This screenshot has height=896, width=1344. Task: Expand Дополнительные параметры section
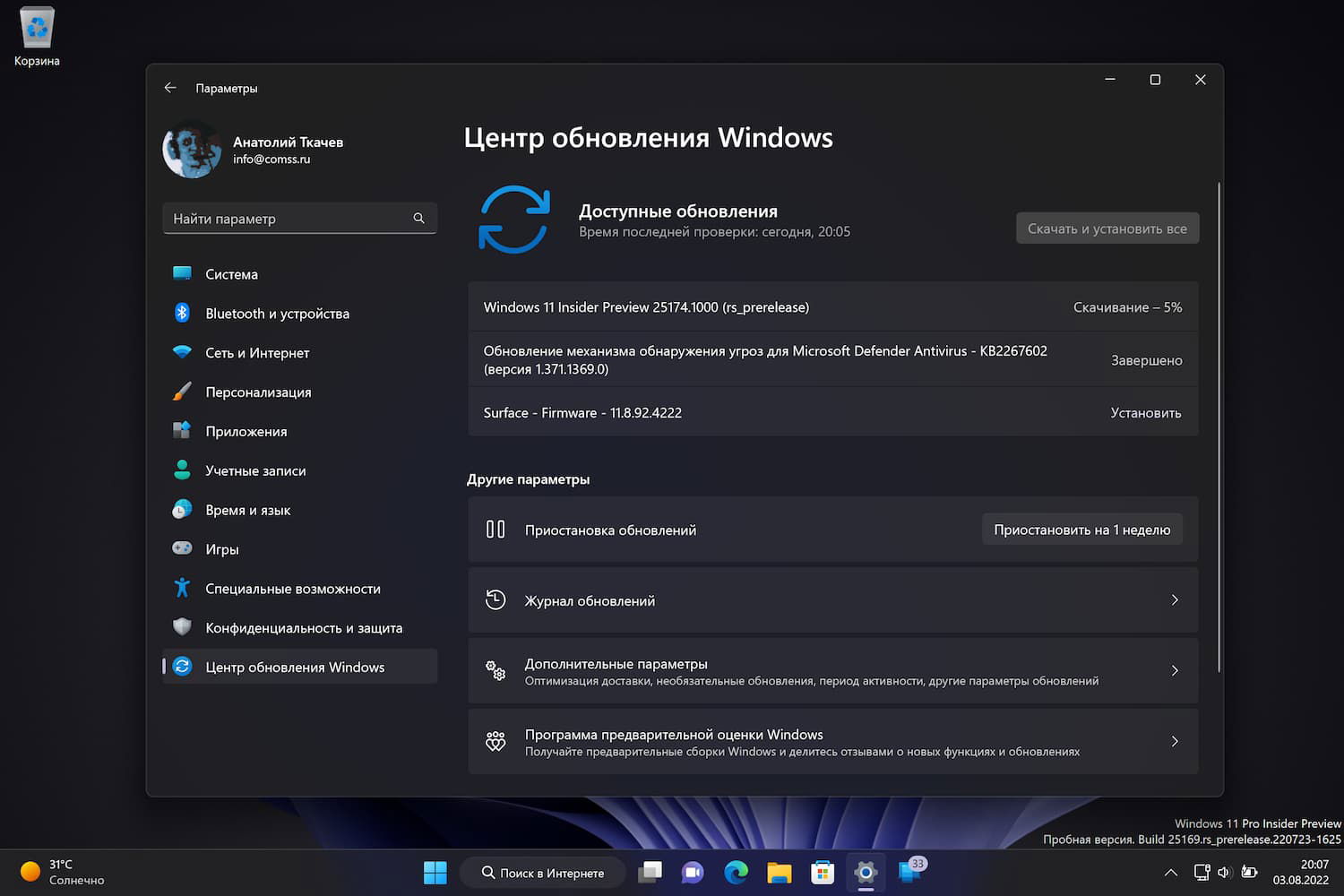pos(1175,670)
